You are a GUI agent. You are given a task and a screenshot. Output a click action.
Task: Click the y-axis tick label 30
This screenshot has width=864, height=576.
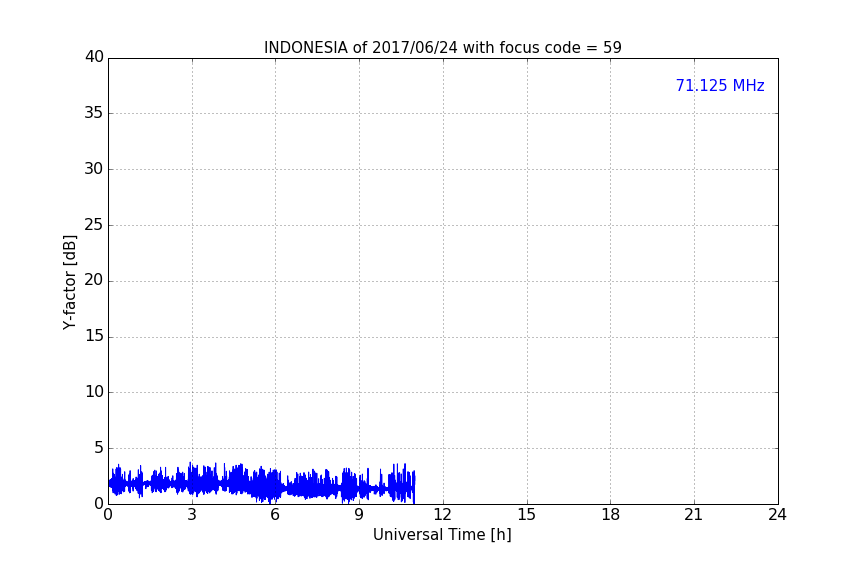[94, 169]
